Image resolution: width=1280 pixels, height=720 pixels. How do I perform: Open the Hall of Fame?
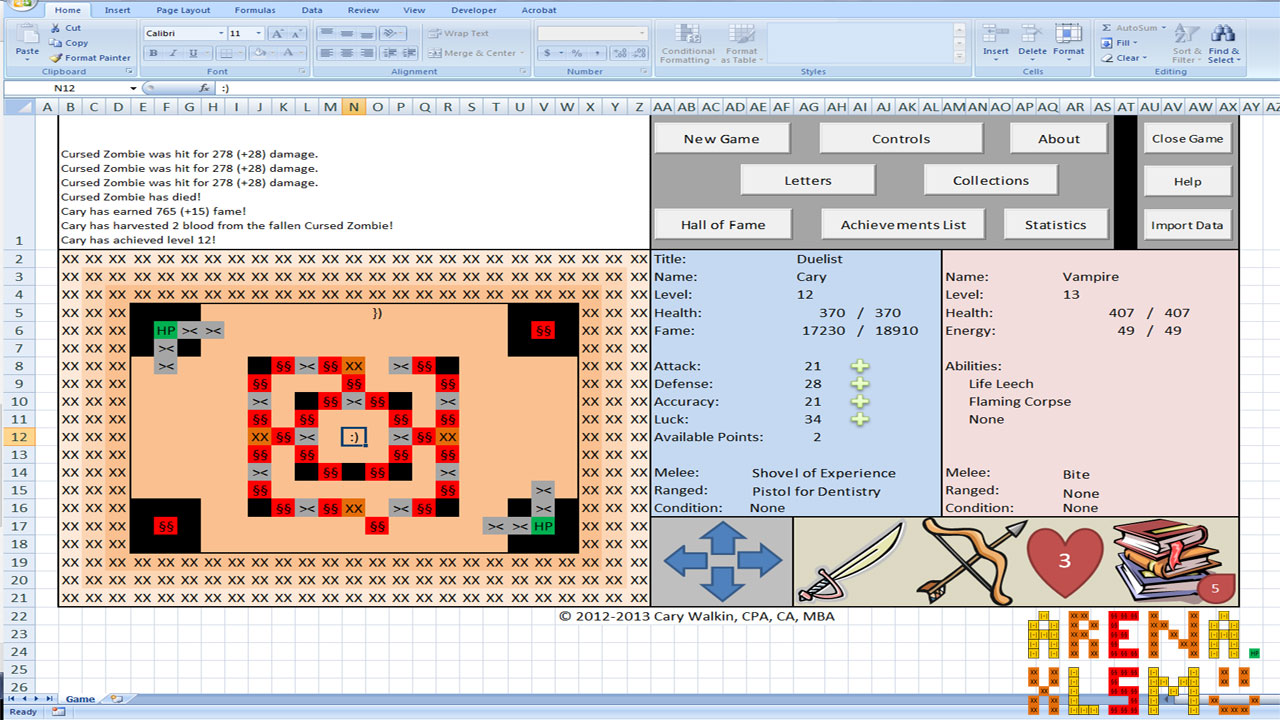[723, 224]
